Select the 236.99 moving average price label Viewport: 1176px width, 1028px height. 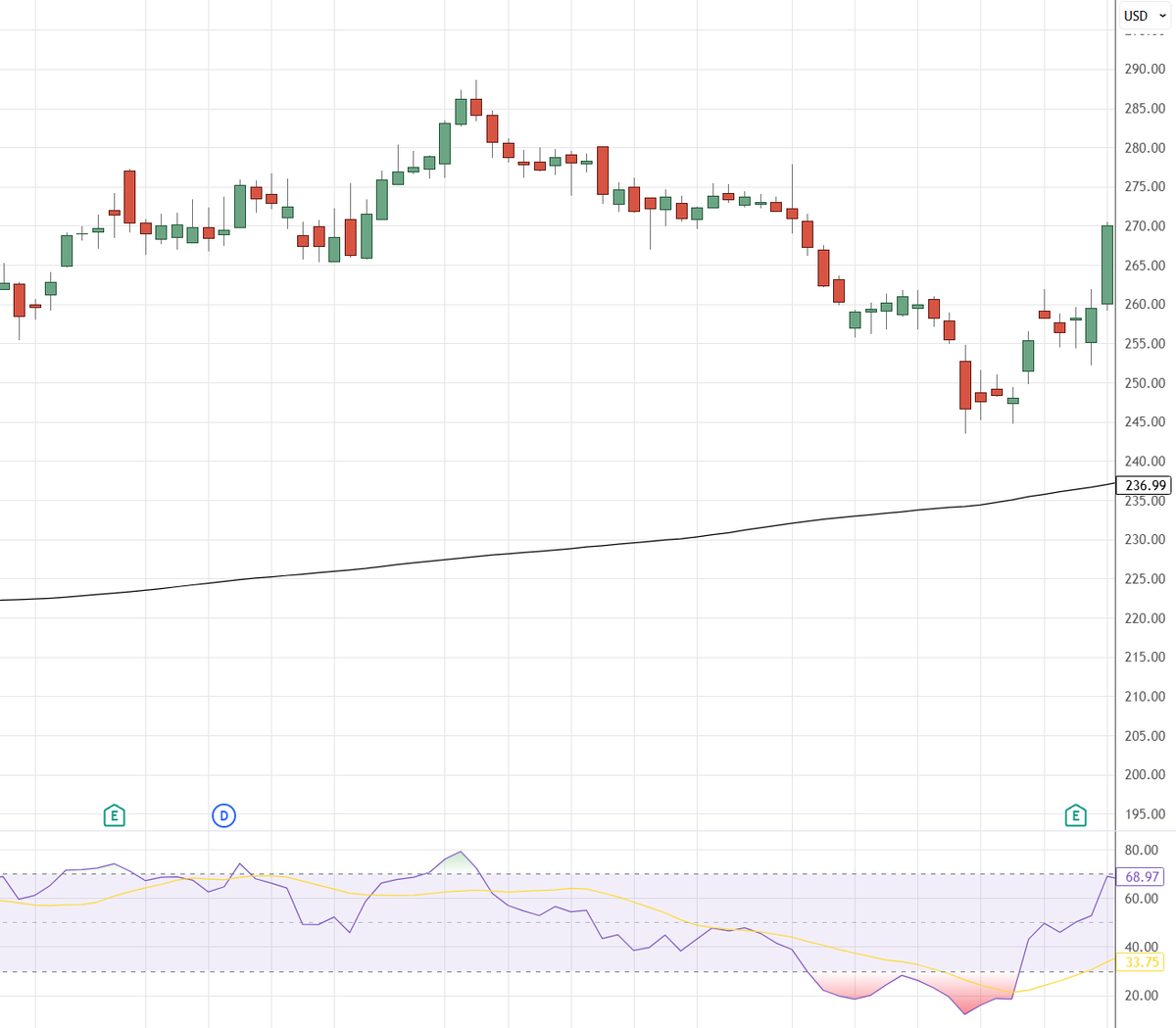[x=1145, y=485]
